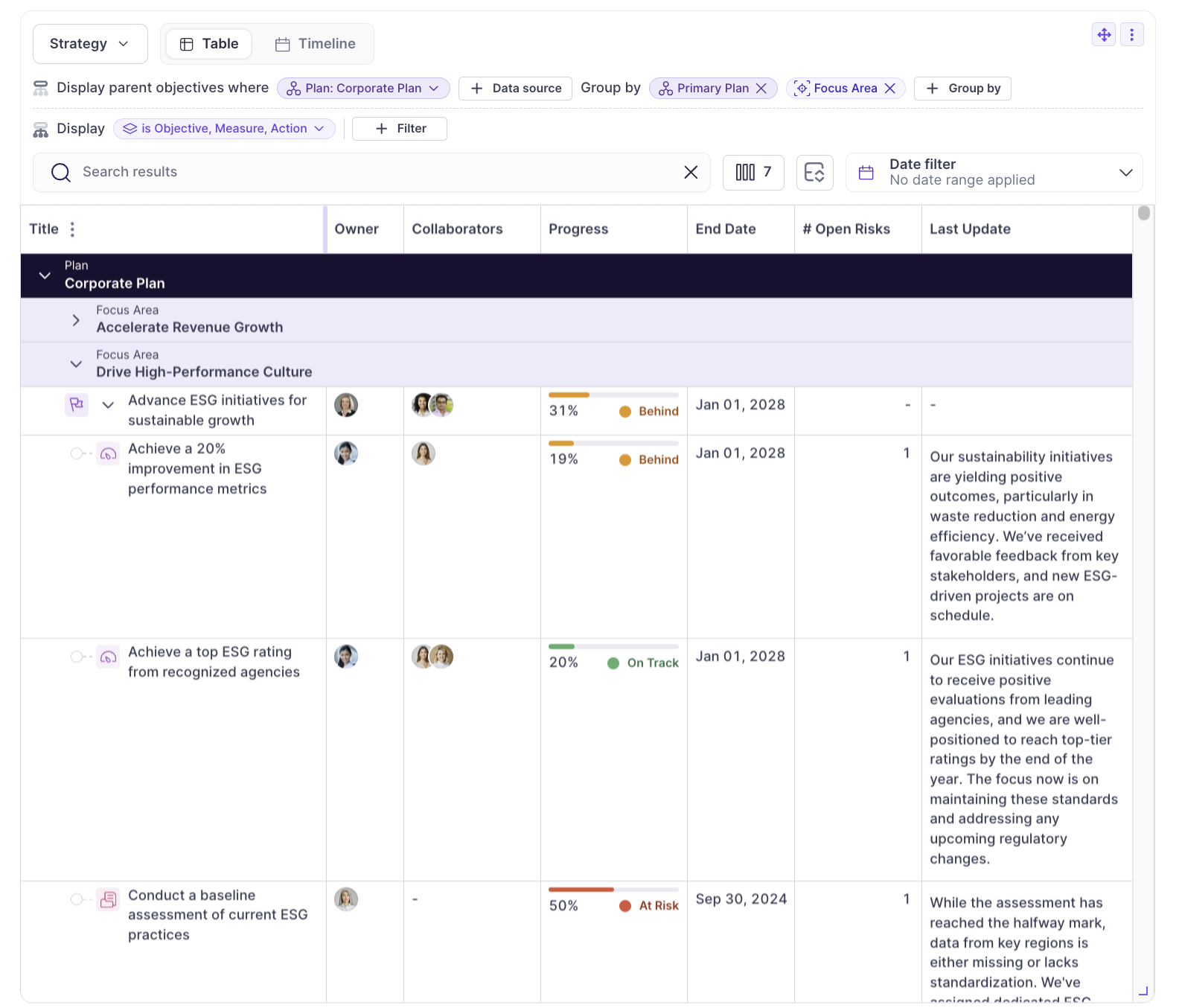Collapse the Drive High-Performance Culture focus area
Image resolution: width=1179 pixels, height=1008 pixels.
click(x=76, y=364)
